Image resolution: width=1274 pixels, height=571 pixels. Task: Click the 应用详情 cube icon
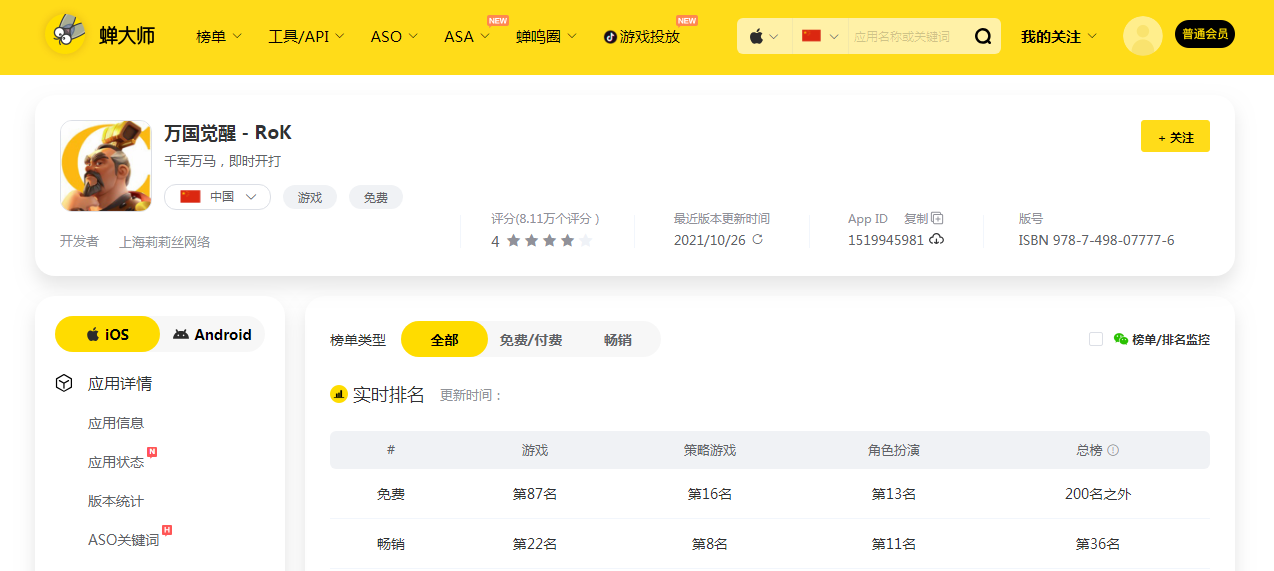(x=64, y=383)
